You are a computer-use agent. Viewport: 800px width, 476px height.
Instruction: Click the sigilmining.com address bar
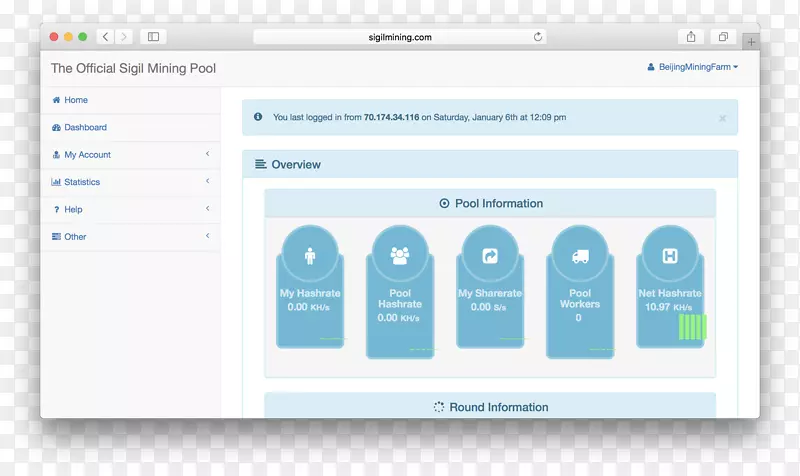click(399, 37)
